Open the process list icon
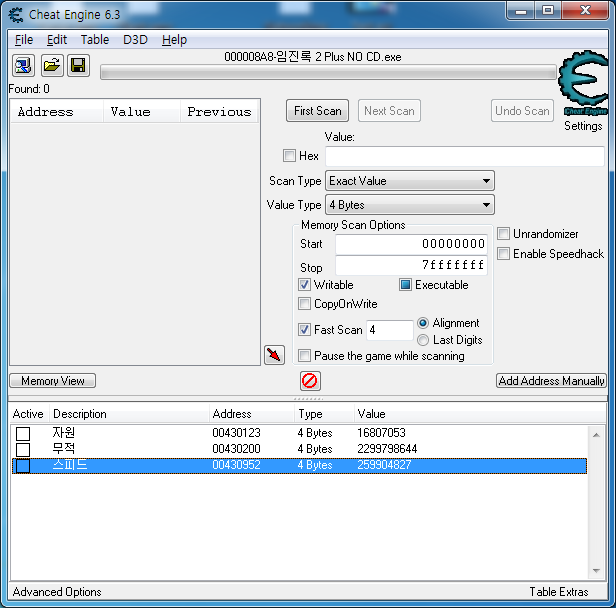 click(x=23, y=66)
